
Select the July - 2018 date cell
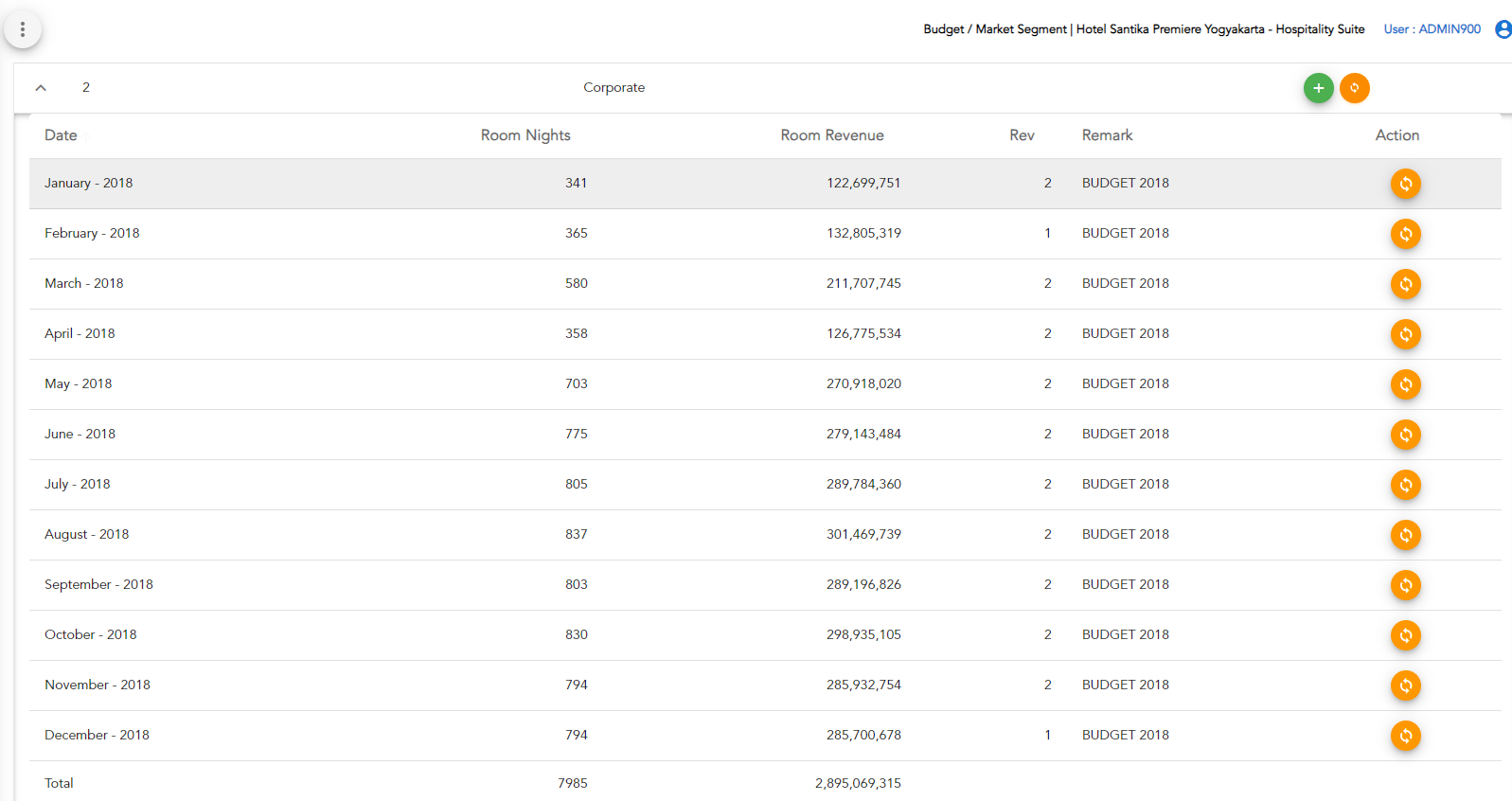(x=77, y=484)
